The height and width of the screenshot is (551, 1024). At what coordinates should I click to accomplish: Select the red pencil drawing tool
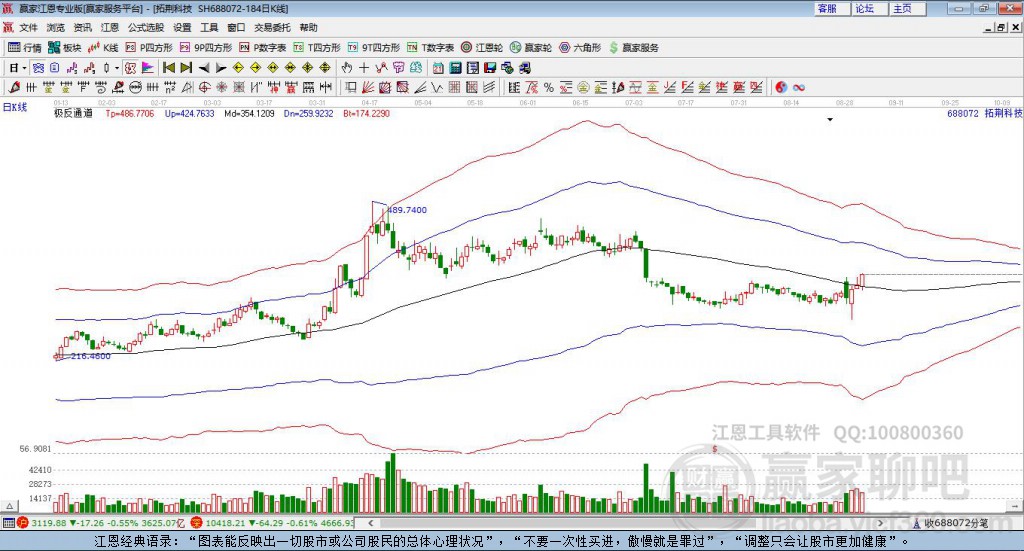(14, 87)
